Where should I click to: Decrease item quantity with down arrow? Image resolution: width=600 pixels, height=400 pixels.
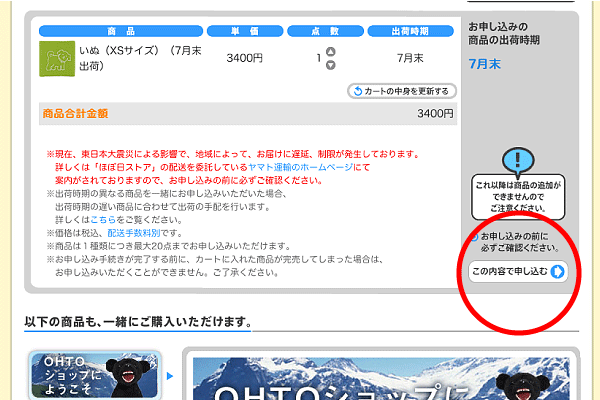point(331,65)
